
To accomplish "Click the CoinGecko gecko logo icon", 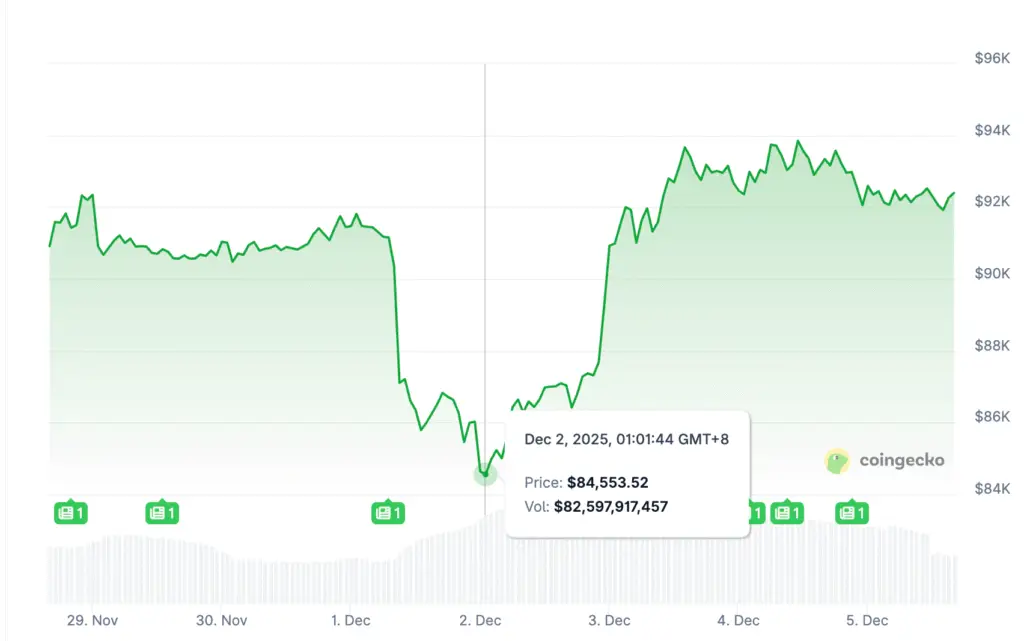I will pos(837,461).
